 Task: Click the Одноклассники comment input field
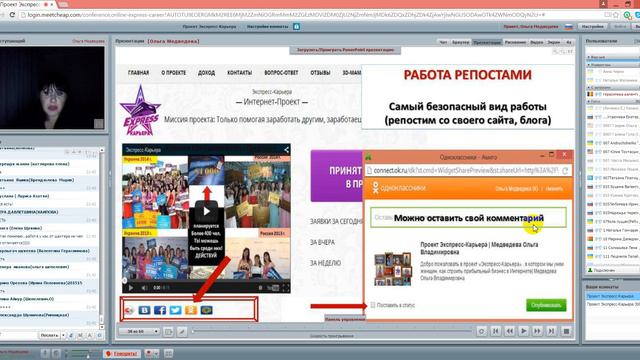tap(468, 218)
